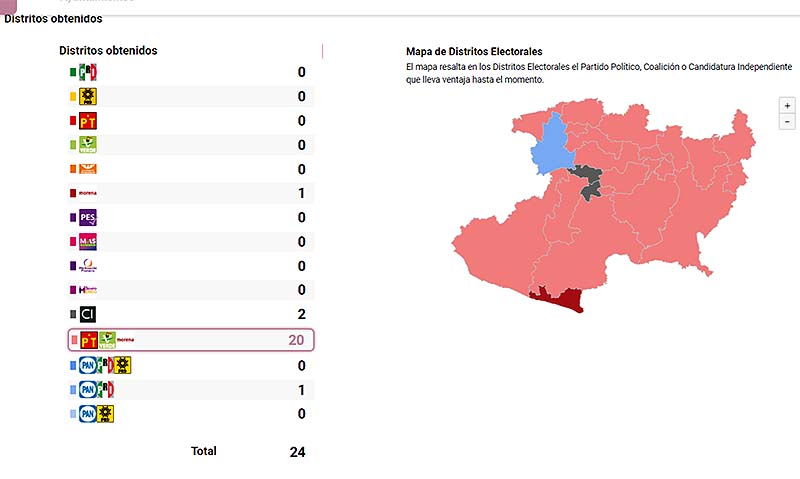Screen dimensions: 800x479
Task: Click the PRD yellow sun logo
Action: [88, 97]
